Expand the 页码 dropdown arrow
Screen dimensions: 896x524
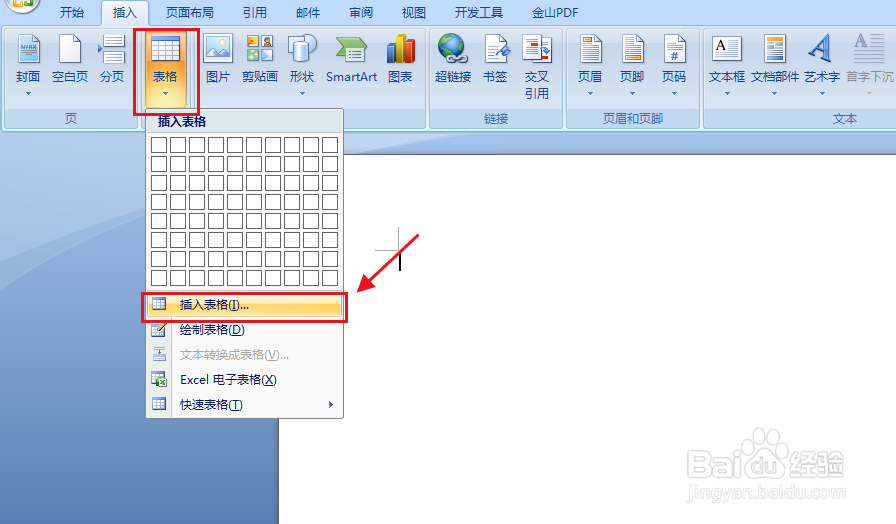point(674,94)
